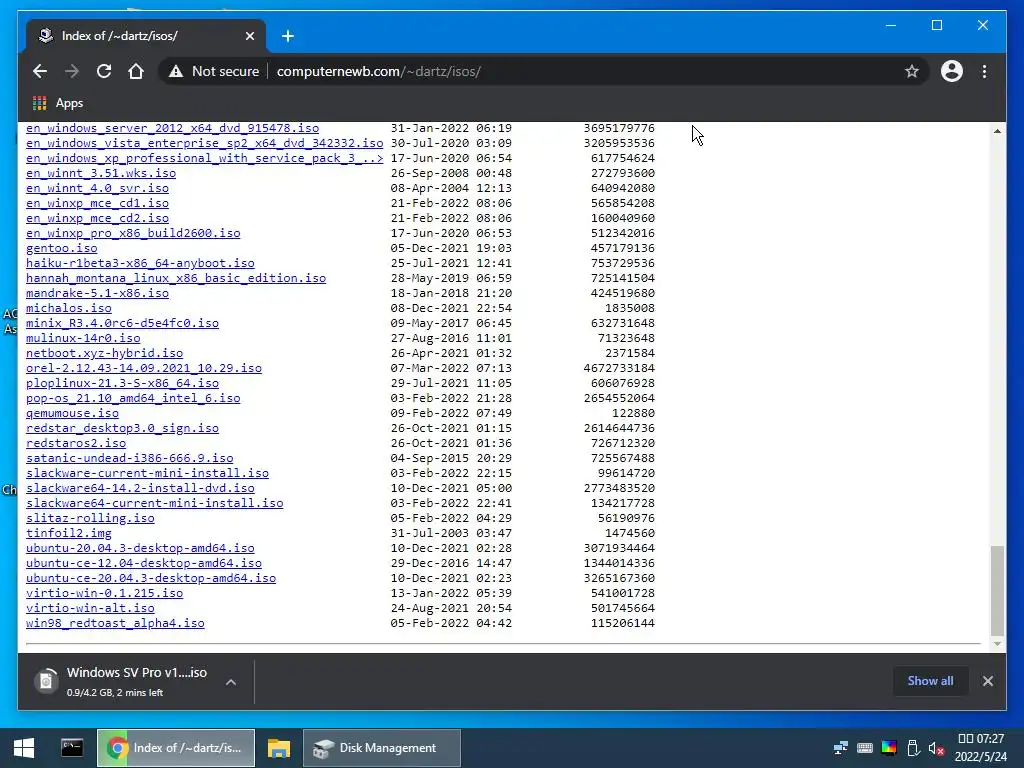Download en_windows_server_2012_x64_dvd_915478.iso
The image size is (1024, 768).
point(172,128)
